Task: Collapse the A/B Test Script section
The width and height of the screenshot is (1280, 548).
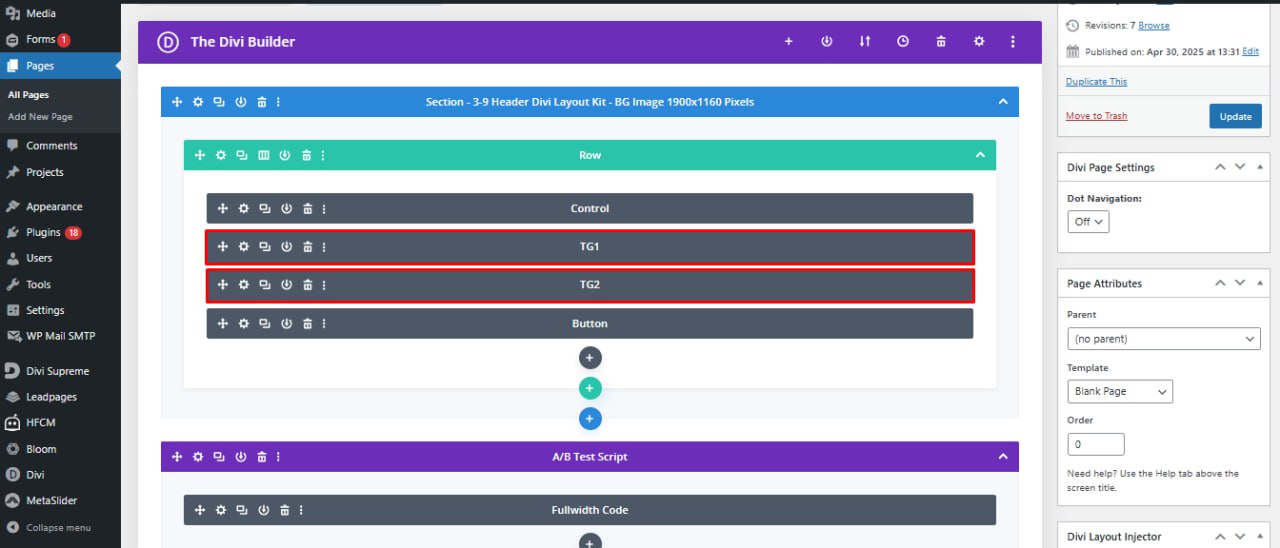Action: (x=1003, y=456)
